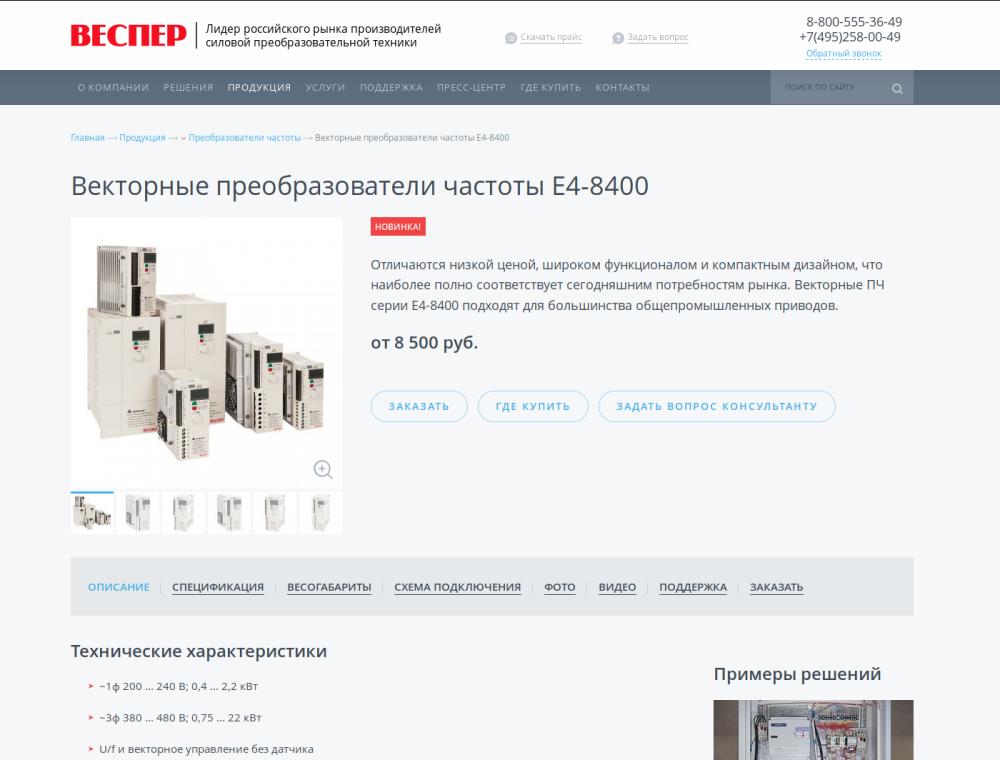Open the УСЛУГИ menu

click(x=325, y=87)
